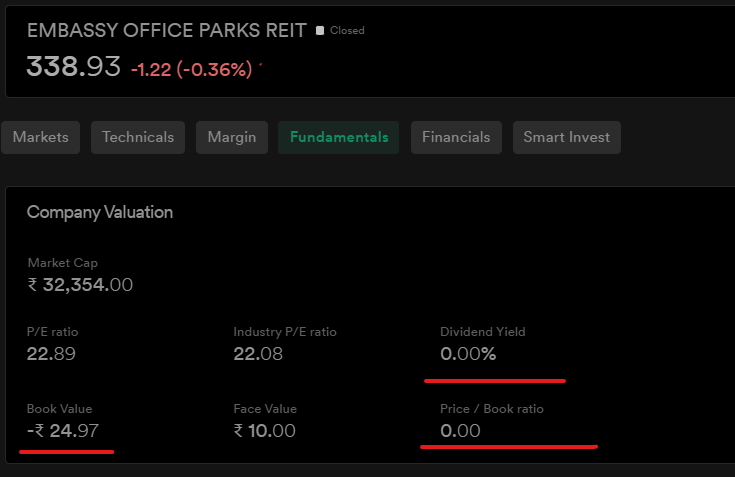Click the Face Value ₹10.00 figure
Viewport: 735px width, 477px height.
265,431
